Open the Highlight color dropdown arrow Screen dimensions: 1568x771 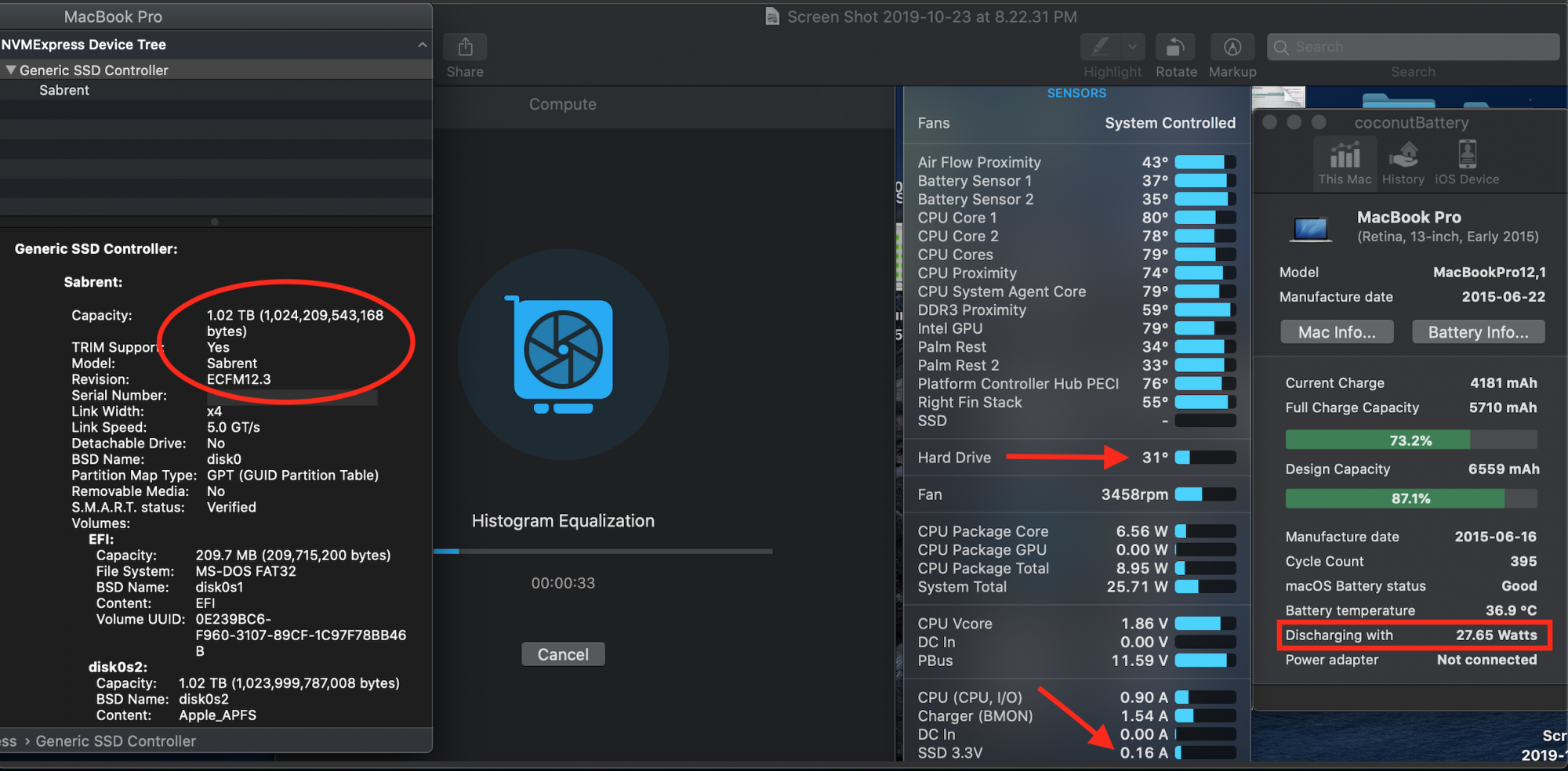coord(1133,47)
